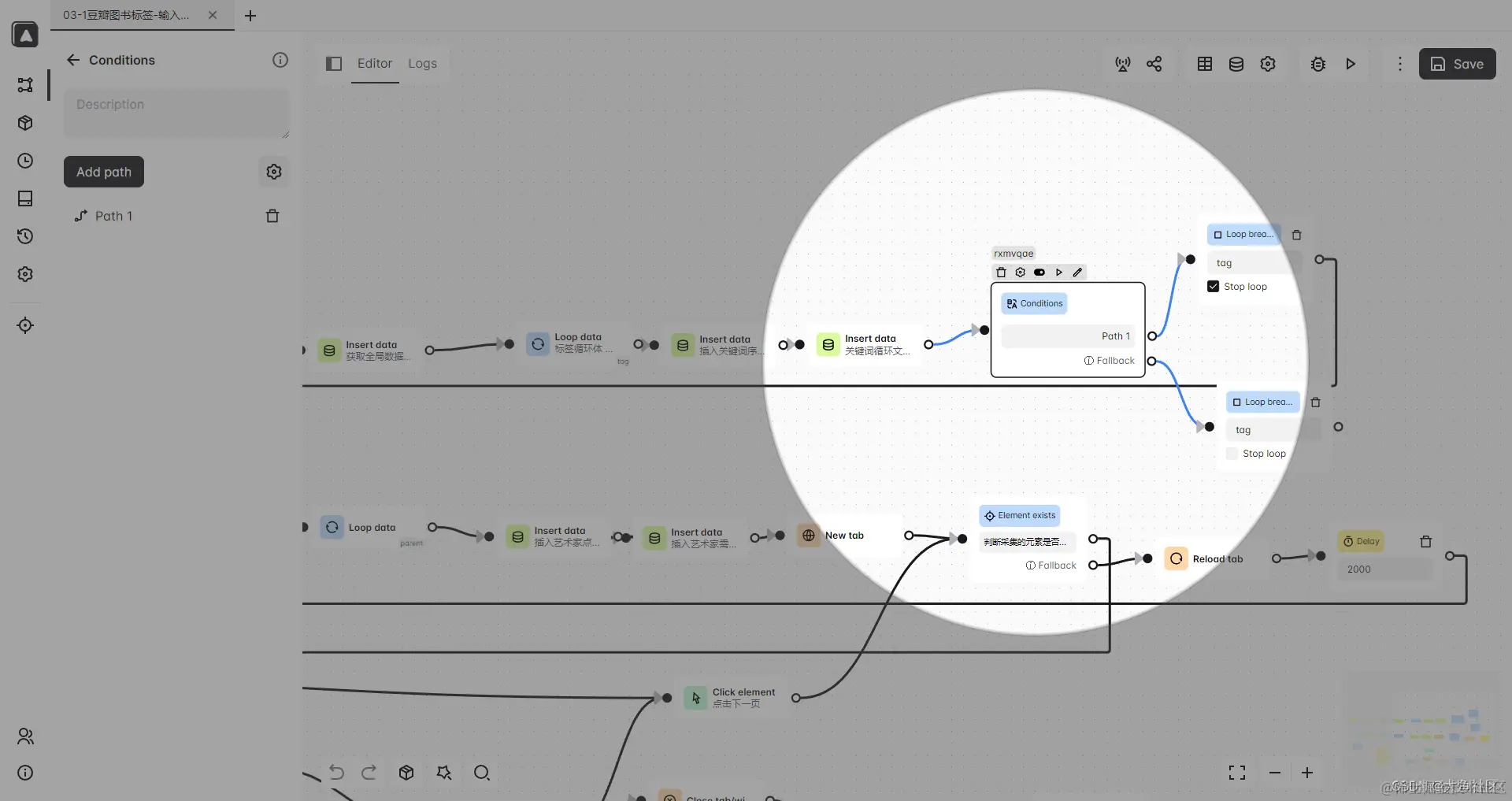Open the users icon near sidebar bottom
Viewport: 1512px width, 801px height.
25,736
